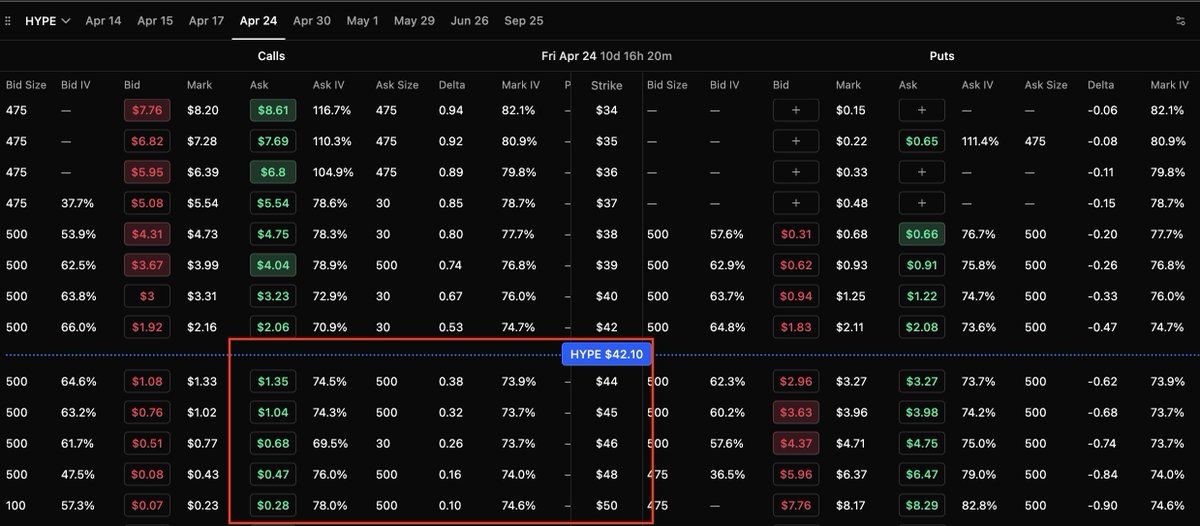Open the table settings icon at top right

(1183, 20)
